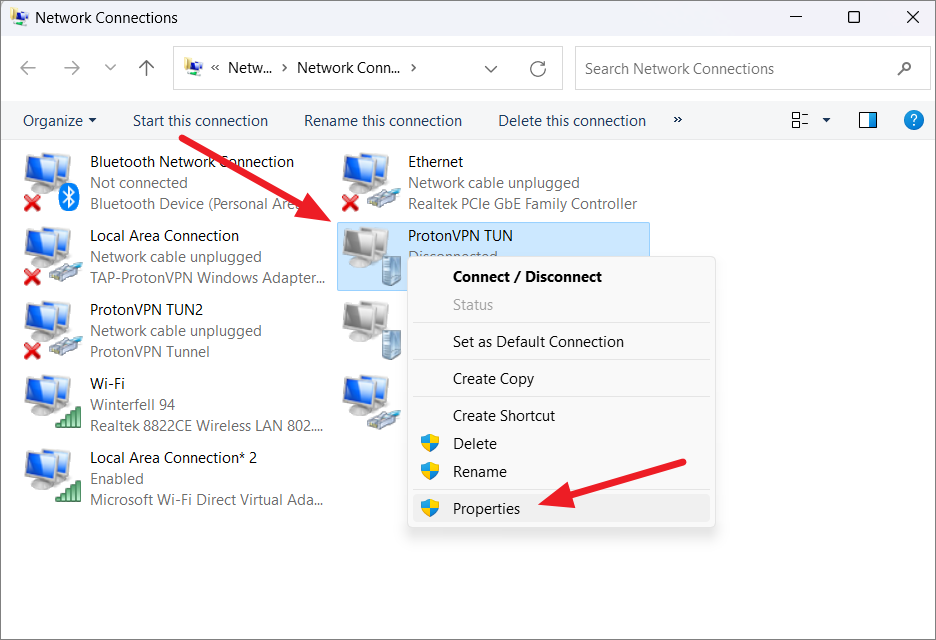Click the Network Connections title bar icon
The width and height of the screenshot is (936, 640).
pos(19,17)
